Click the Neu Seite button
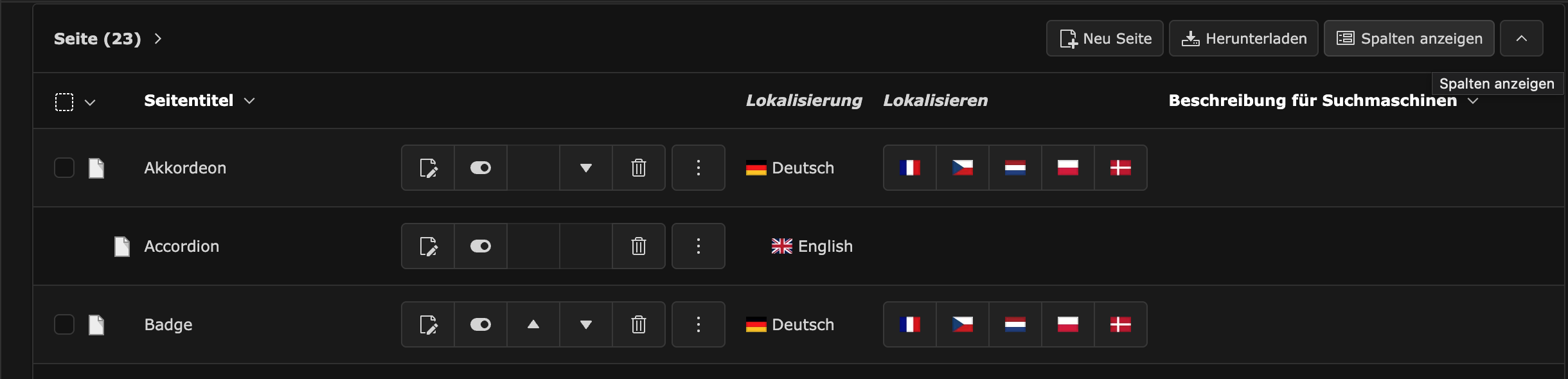Viewport: 1568px width, 379px height. pyautogui.click(x=1105, y=39)
